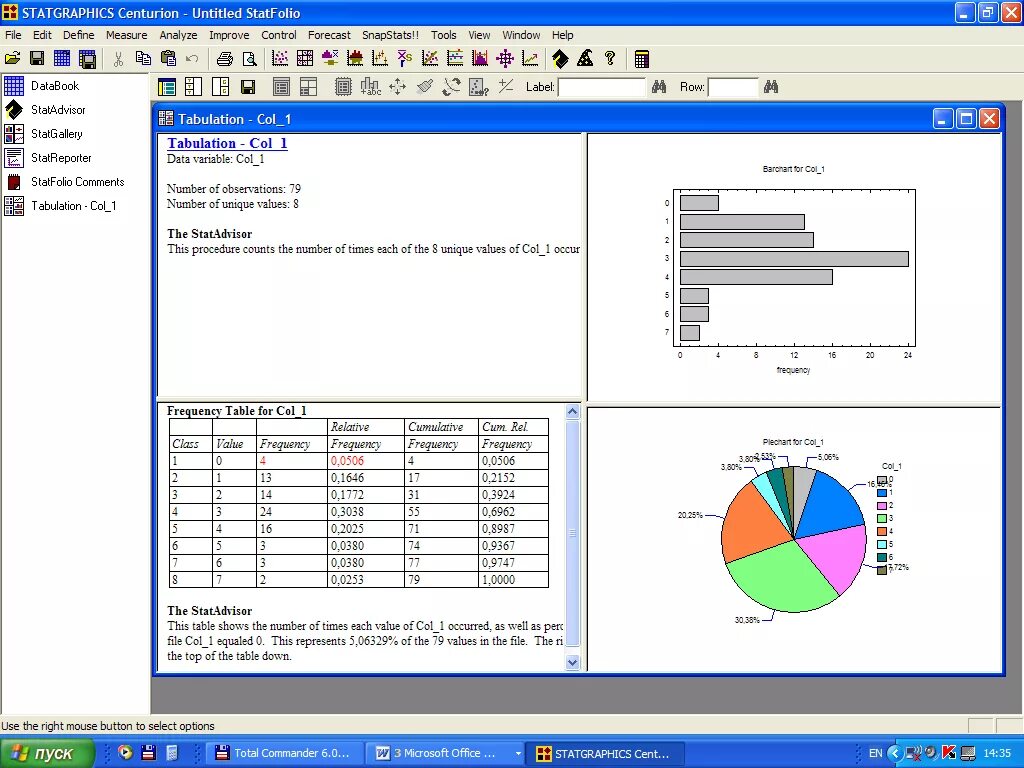Click the add text 'abc' graph icon
Screen dimensions: 1024x768
(370, 87)
